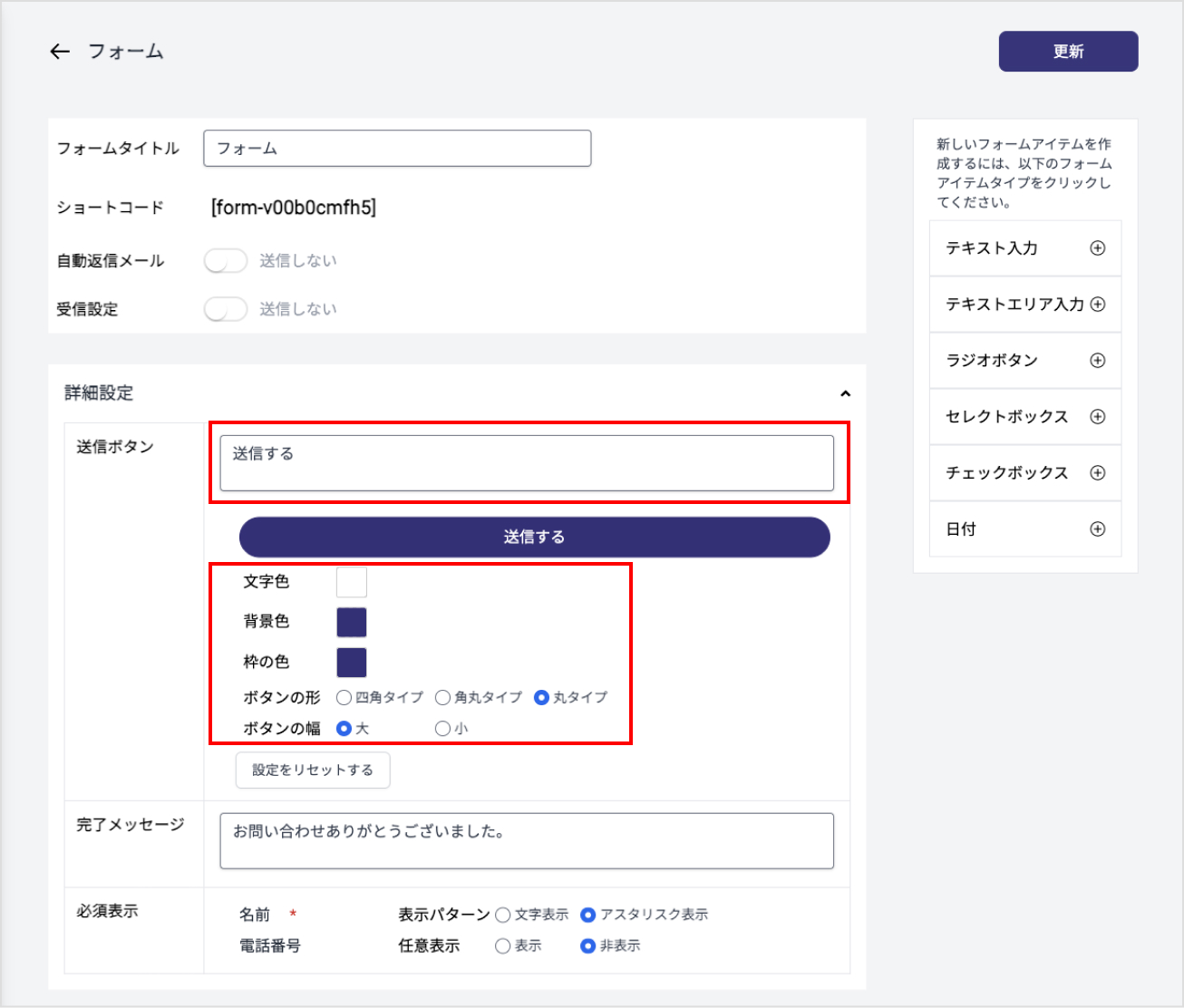Add a セレクトボックス item via plus icon
Viewport: 1184px width, 1008px height.
1097,417
